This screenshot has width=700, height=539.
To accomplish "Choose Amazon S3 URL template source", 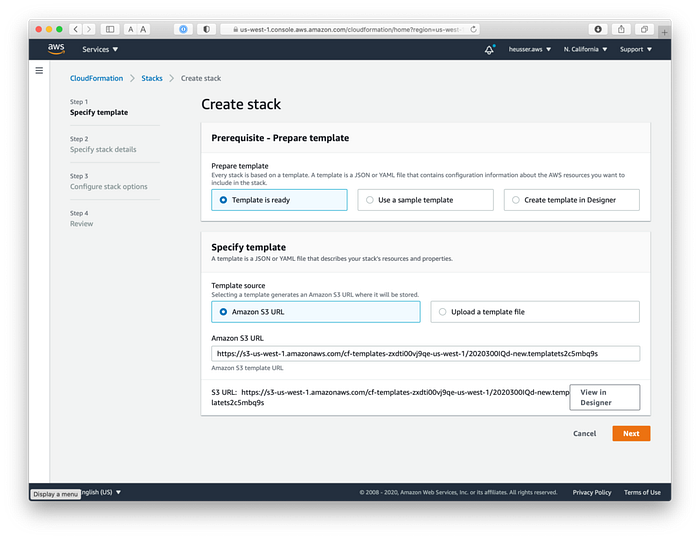I will 316,312.
